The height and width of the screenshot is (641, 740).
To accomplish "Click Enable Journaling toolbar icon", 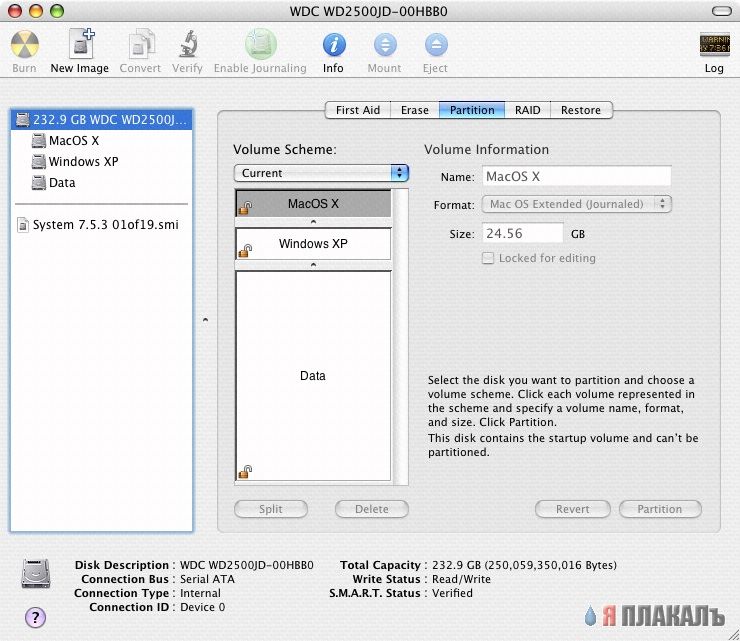I will [261, 43].
